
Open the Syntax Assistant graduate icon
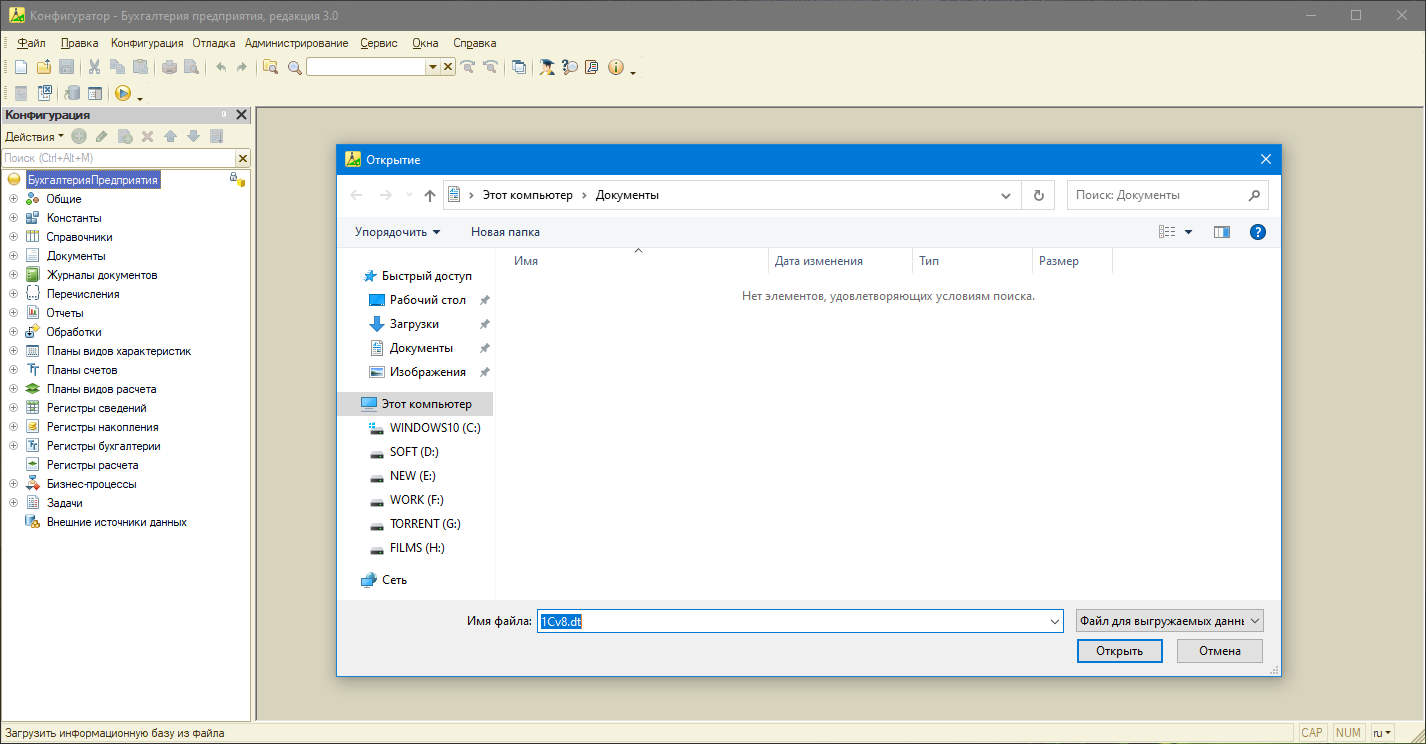[547, 67]
